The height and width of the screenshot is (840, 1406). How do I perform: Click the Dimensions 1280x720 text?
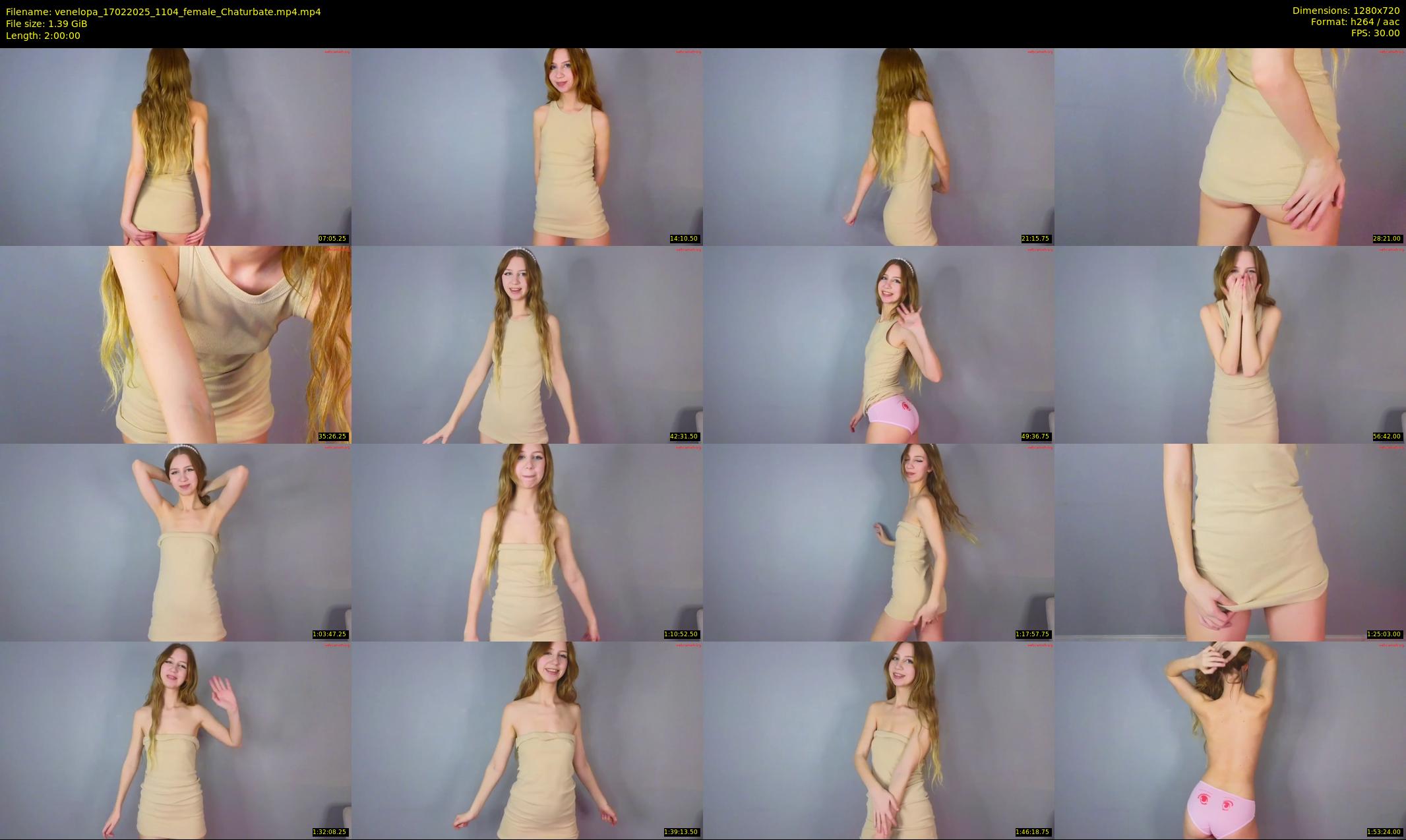coord(1345,11)
